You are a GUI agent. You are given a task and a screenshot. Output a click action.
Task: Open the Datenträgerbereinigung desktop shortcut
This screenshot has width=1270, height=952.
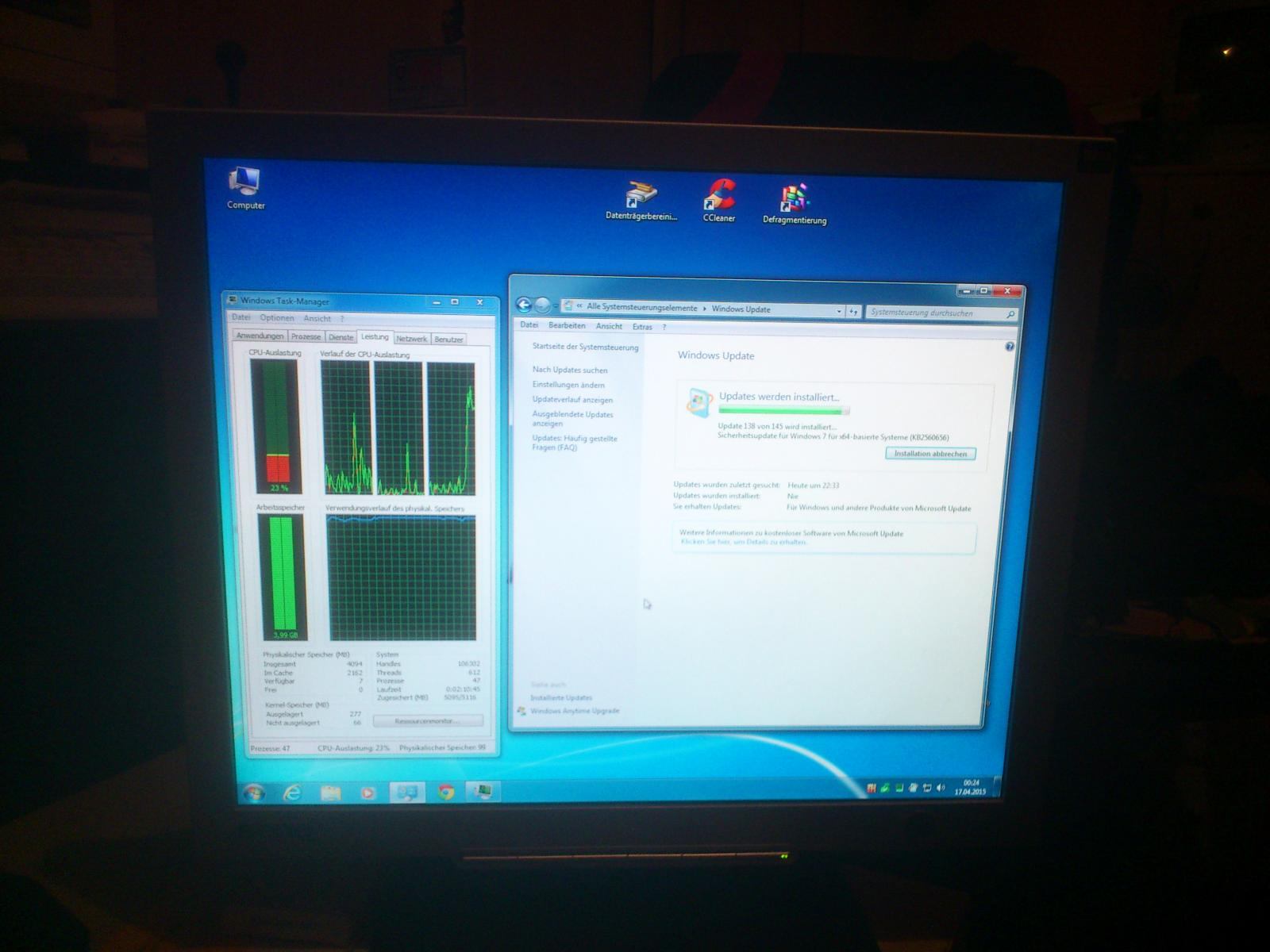[641, 201]
